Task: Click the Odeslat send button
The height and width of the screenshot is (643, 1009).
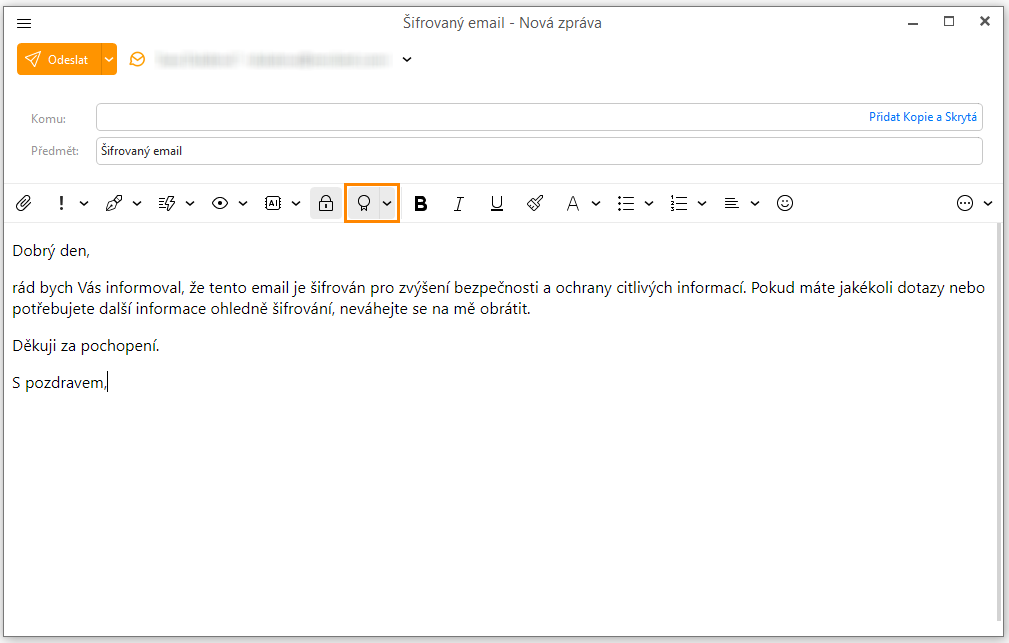Action: (59, 60)
